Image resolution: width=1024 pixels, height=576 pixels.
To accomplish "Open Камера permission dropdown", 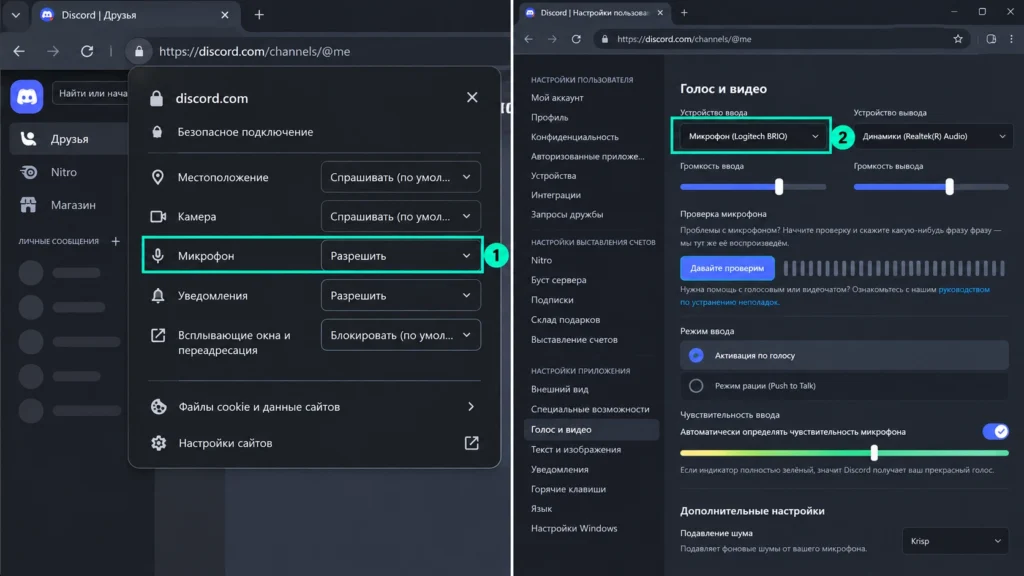I will click(x=400, y=216).
